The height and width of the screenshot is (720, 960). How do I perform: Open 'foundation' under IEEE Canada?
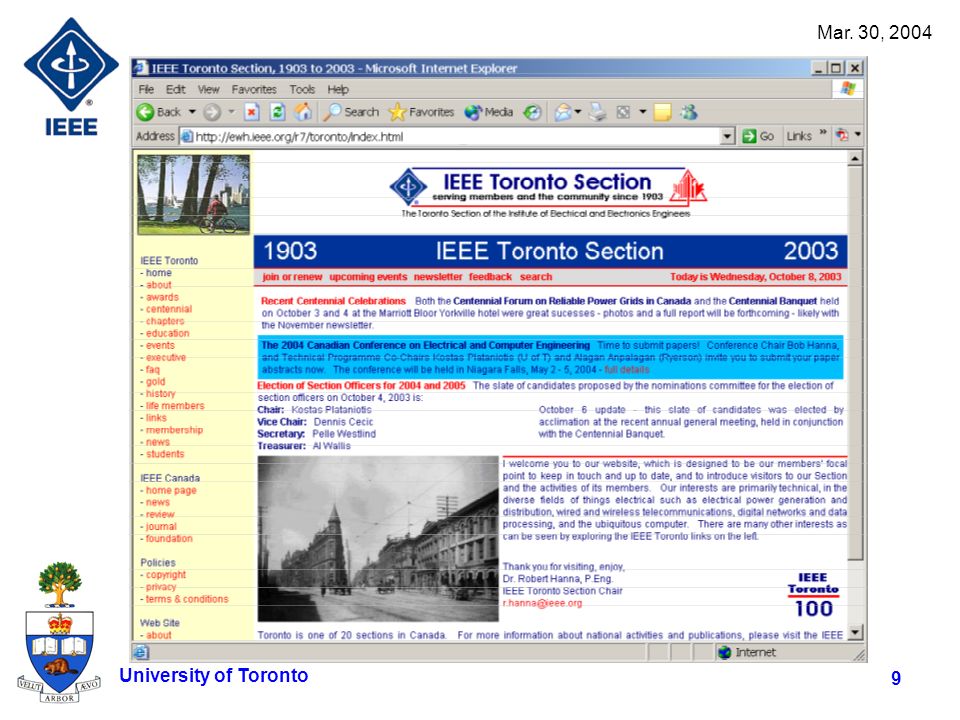169,539
